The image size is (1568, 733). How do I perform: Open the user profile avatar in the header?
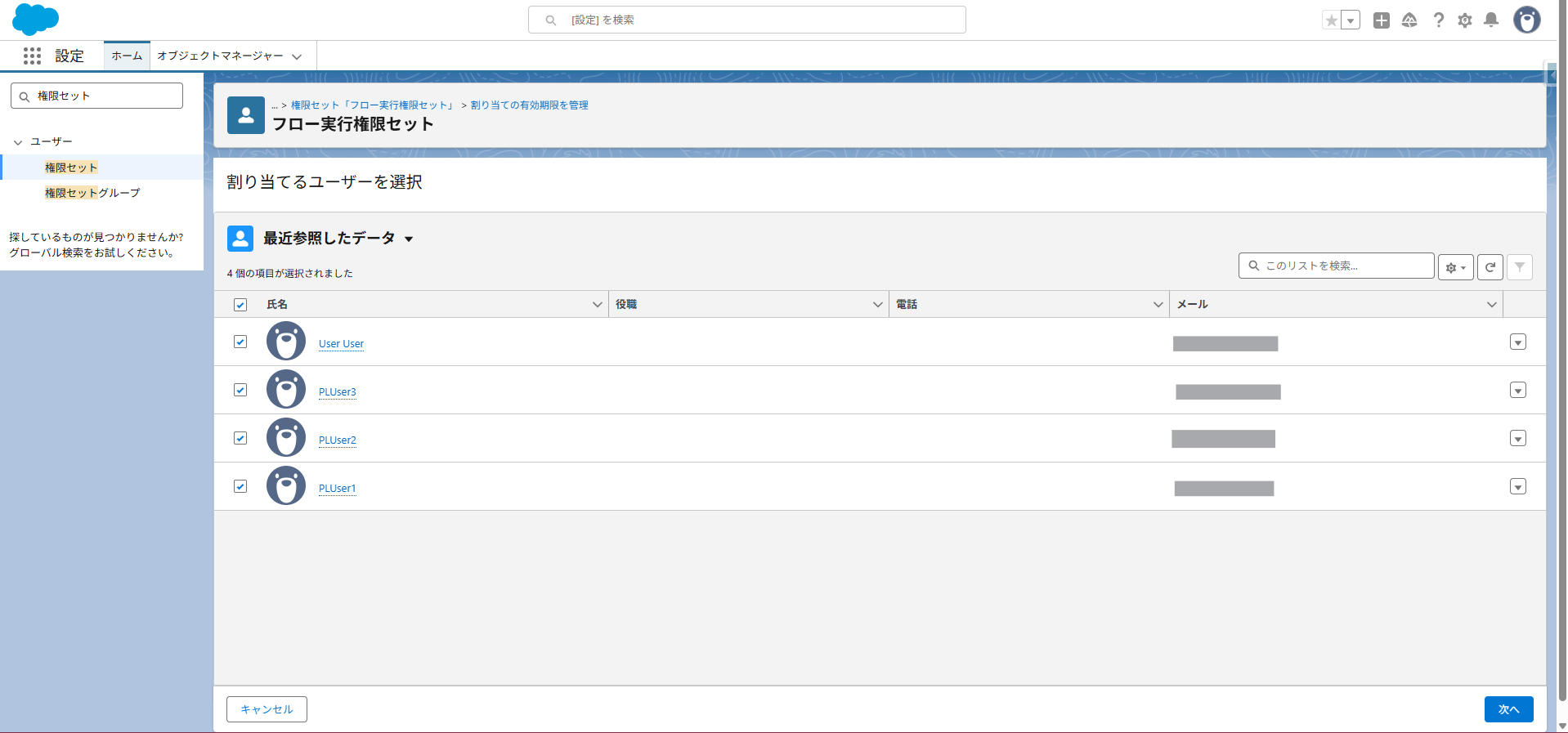coord(1525,20)
